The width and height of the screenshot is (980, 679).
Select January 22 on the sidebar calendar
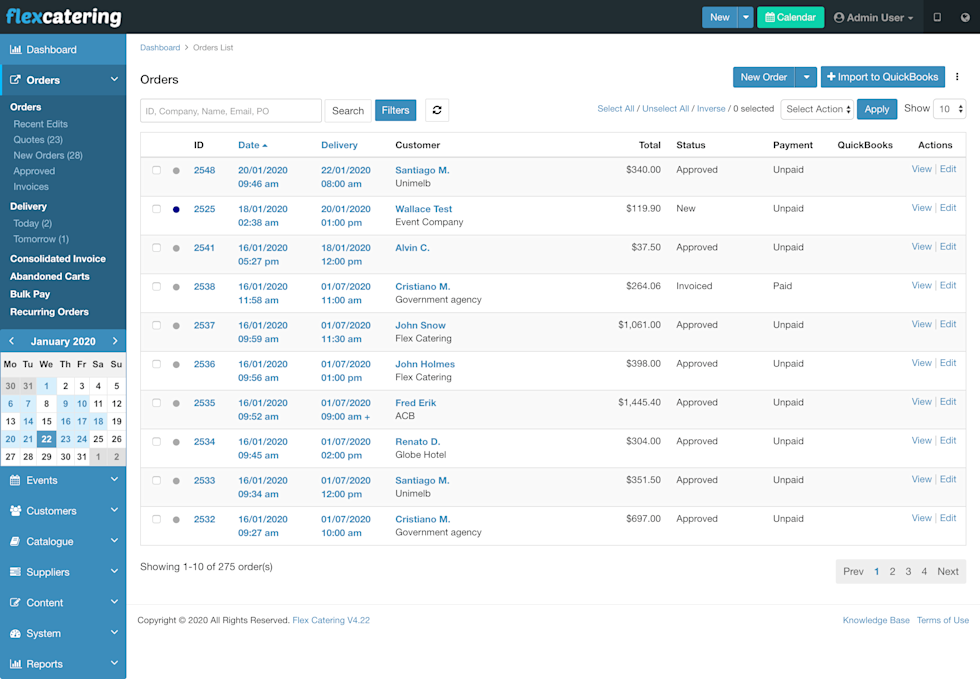(46, 438)
